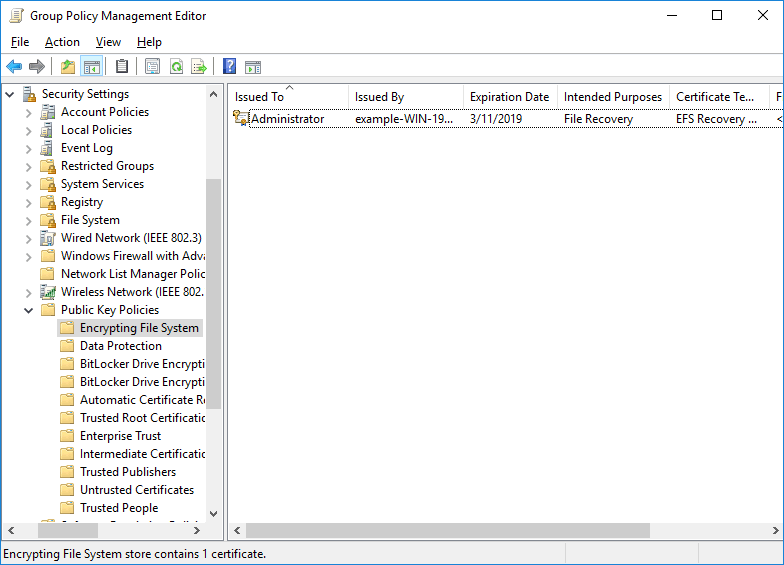Go back with the blue Back arrow
784x565 pixels.
click(14, 66)
